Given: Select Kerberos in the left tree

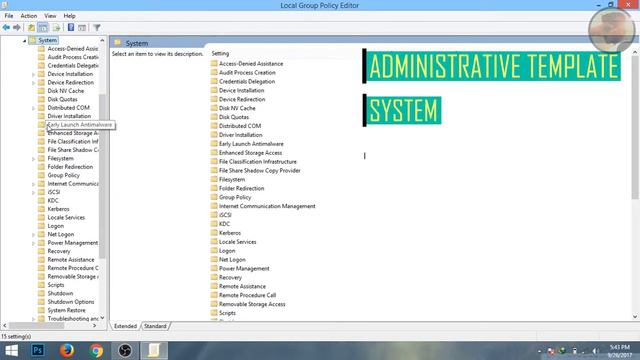Looking at the screenshot, I should 58,209.
